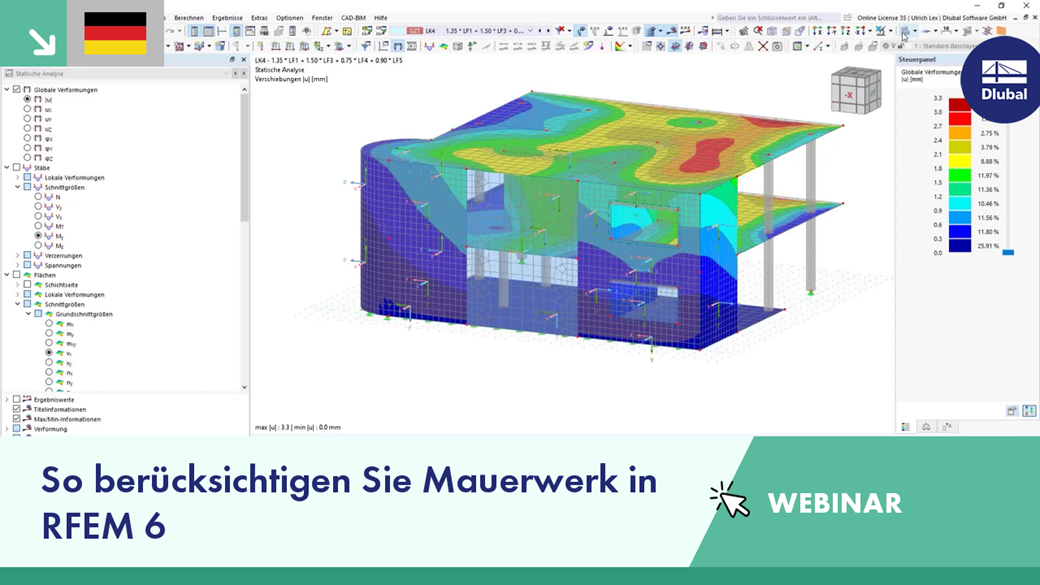Click the first icon at Steuerpanel bottom left

point(905,426)
